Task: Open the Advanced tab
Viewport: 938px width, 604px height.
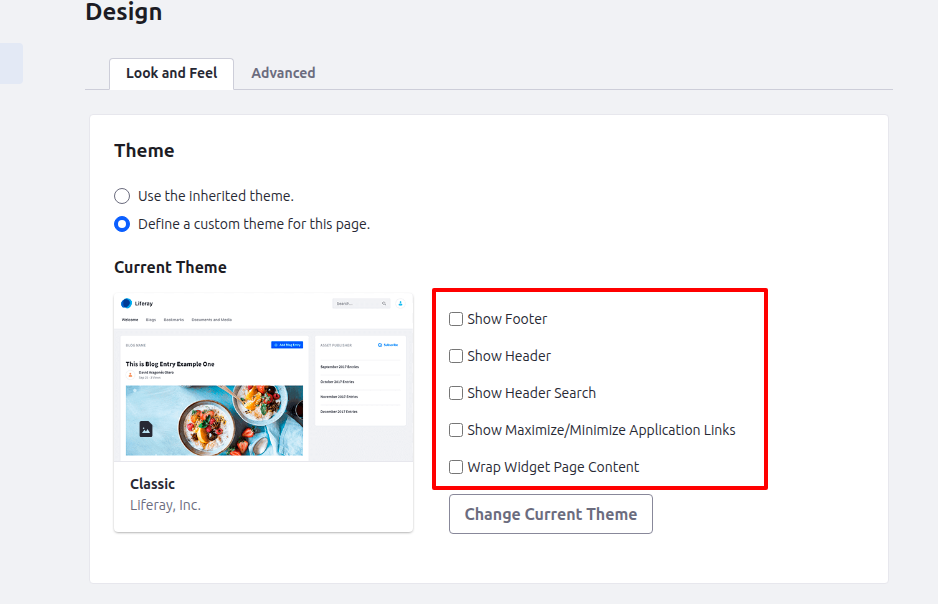Action: [283, 74]
